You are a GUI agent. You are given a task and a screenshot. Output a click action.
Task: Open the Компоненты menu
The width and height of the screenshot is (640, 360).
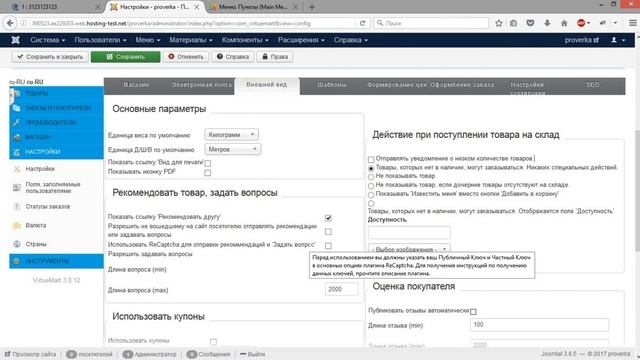(x=245, y=40)
